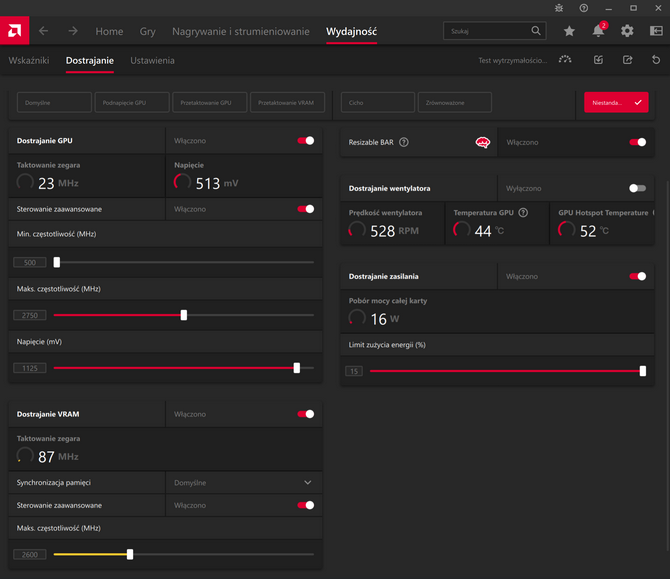Click the reset tuning undo icon
670x579 pixels.
click(x=656, y=60)
